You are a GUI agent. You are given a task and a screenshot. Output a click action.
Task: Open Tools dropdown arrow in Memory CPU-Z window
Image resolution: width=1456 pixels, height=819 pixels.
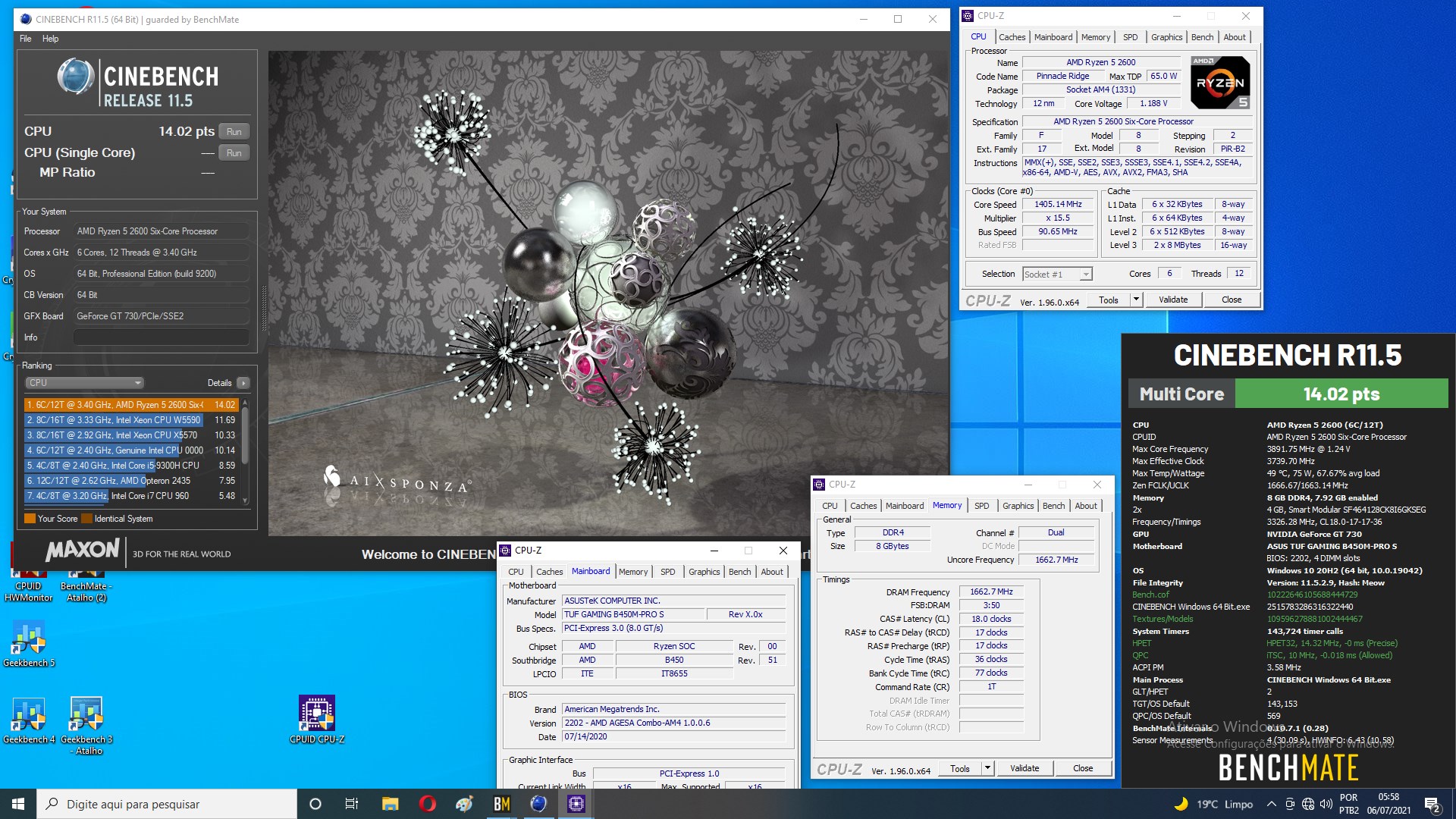987,768
